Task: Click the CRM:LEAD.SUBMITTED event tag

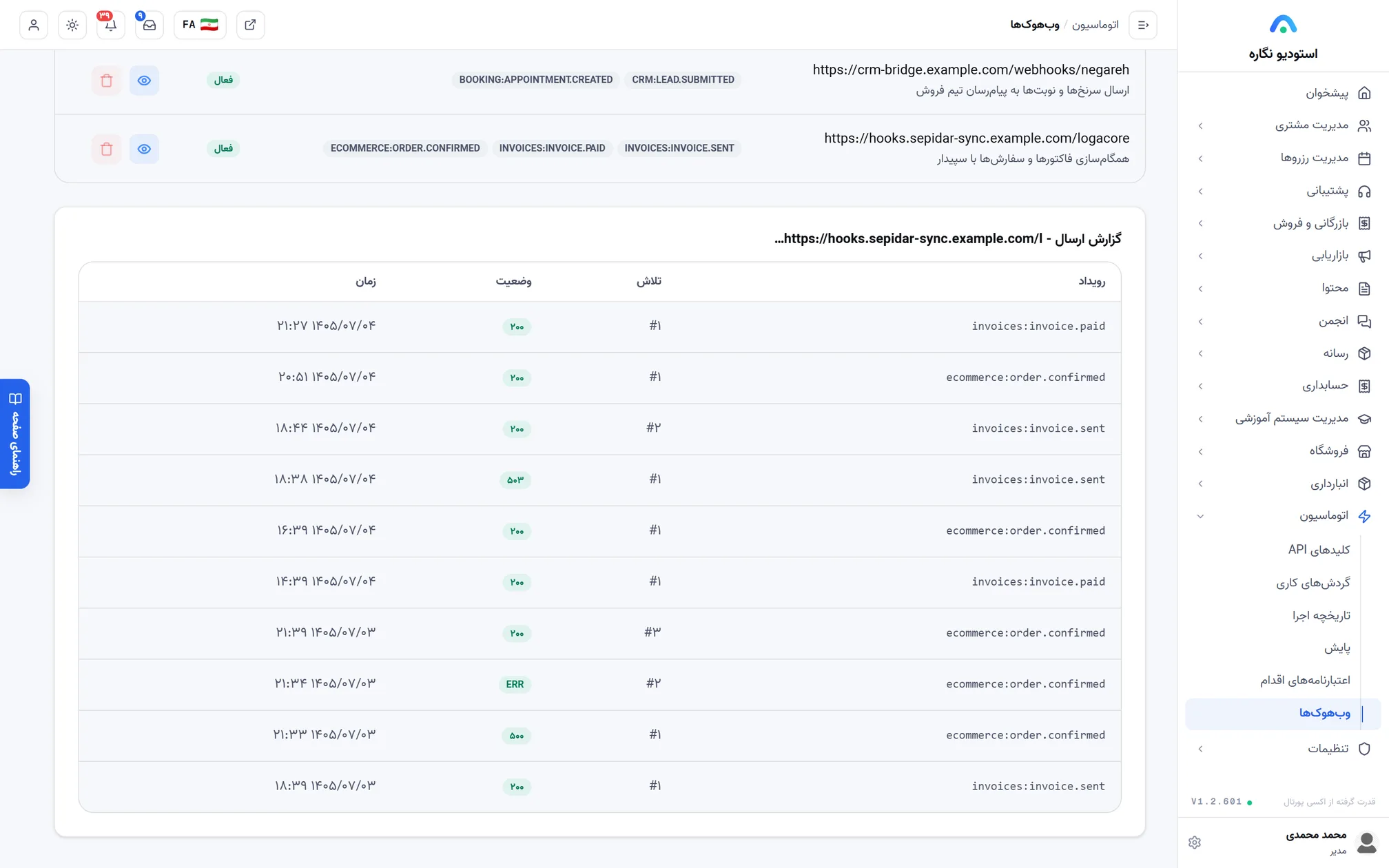Action: click(683, 80)
